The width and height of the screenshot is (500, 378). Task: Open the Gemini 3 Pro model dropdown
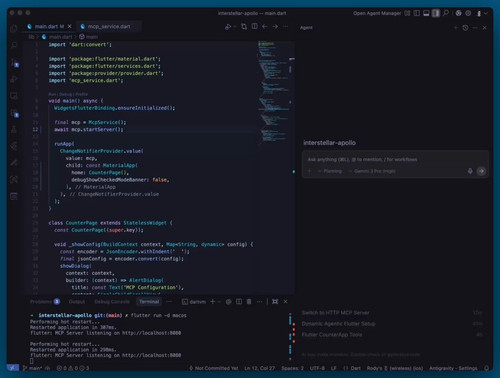[372, 171]
